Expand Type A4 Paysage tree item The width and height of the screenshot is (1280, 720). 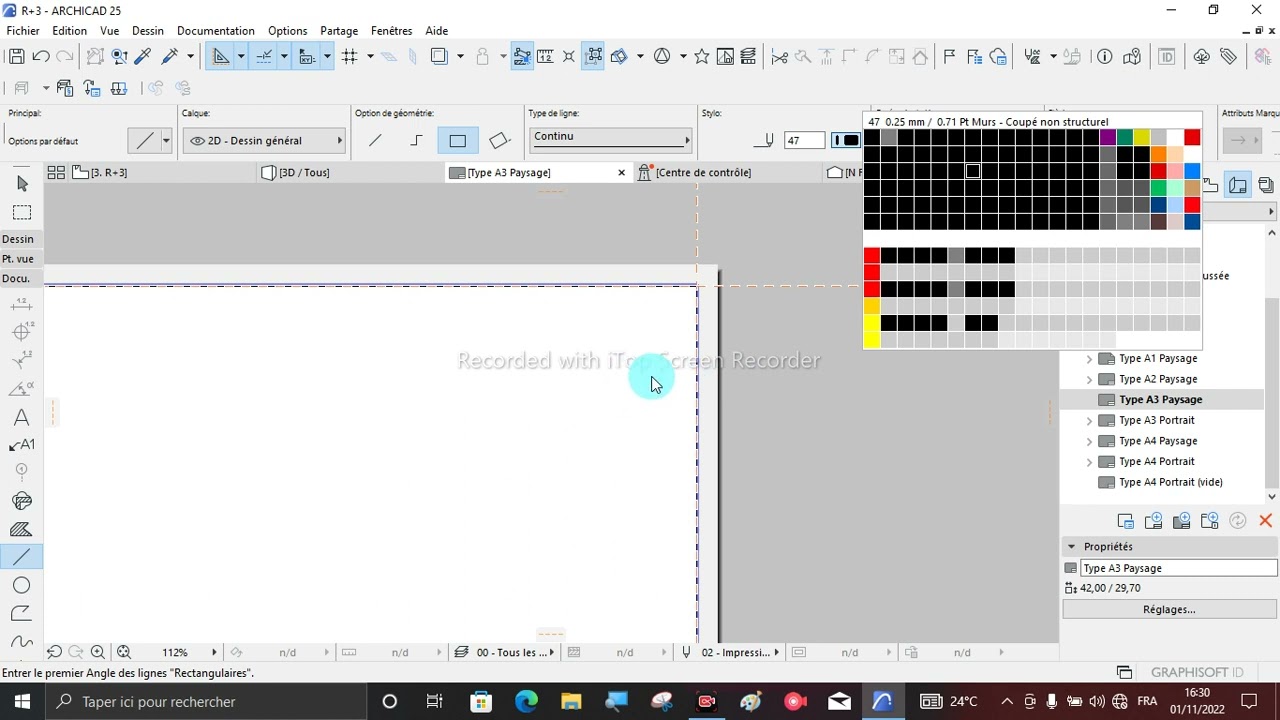pyautogui.click(x=1089, y=442)
